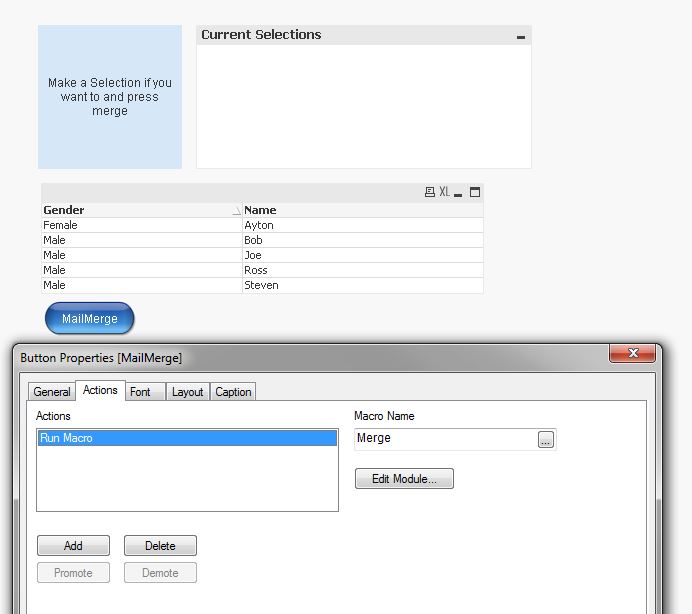Select the name Joe
Viewport: 692px width, 614px height.
363,255
